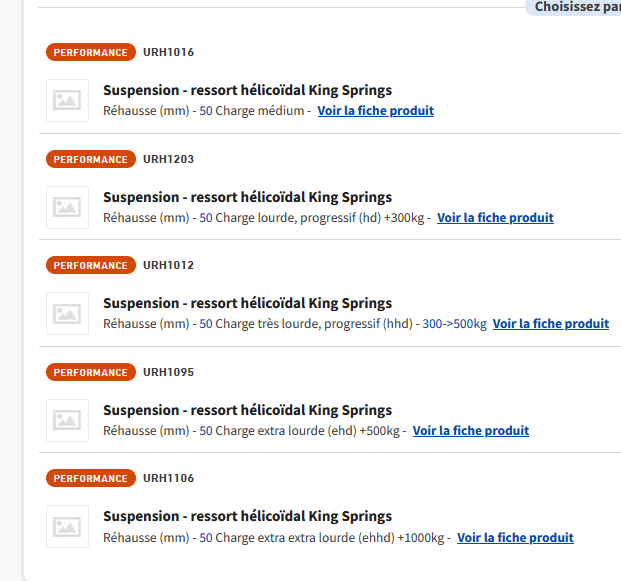The width and height of the screenshot is (621, 581).
Task: Click image placeholder for URH1095 spring
Action: point(67,420)
